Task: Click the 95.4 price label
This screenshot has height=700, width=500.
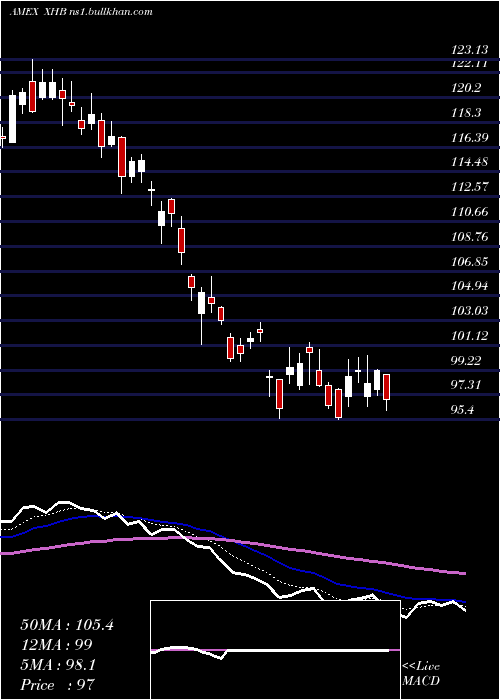Action: pos(462,410)
